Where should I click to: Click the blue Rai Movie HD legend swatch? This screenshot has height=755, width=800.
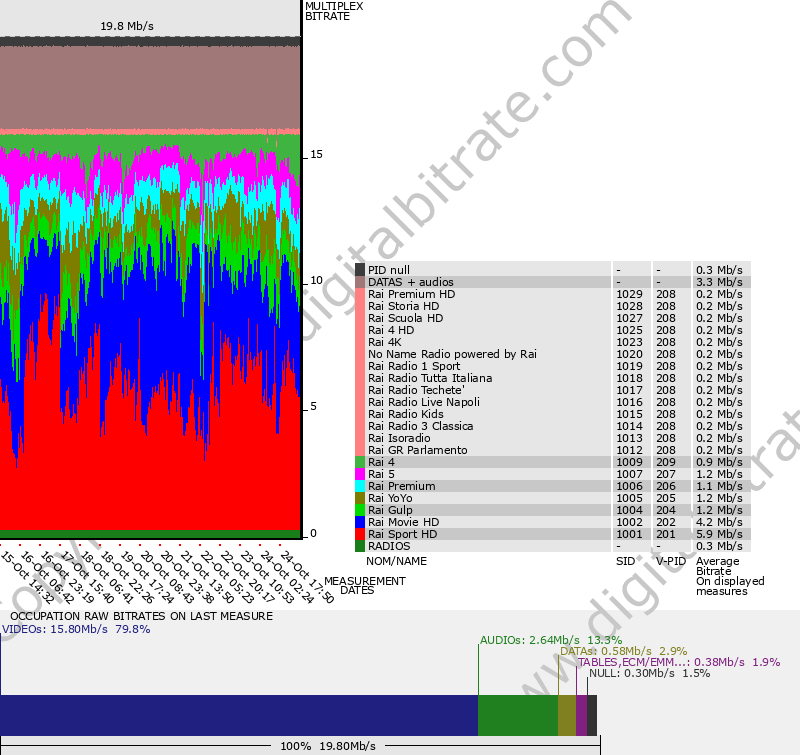click(x=360, y=522)
